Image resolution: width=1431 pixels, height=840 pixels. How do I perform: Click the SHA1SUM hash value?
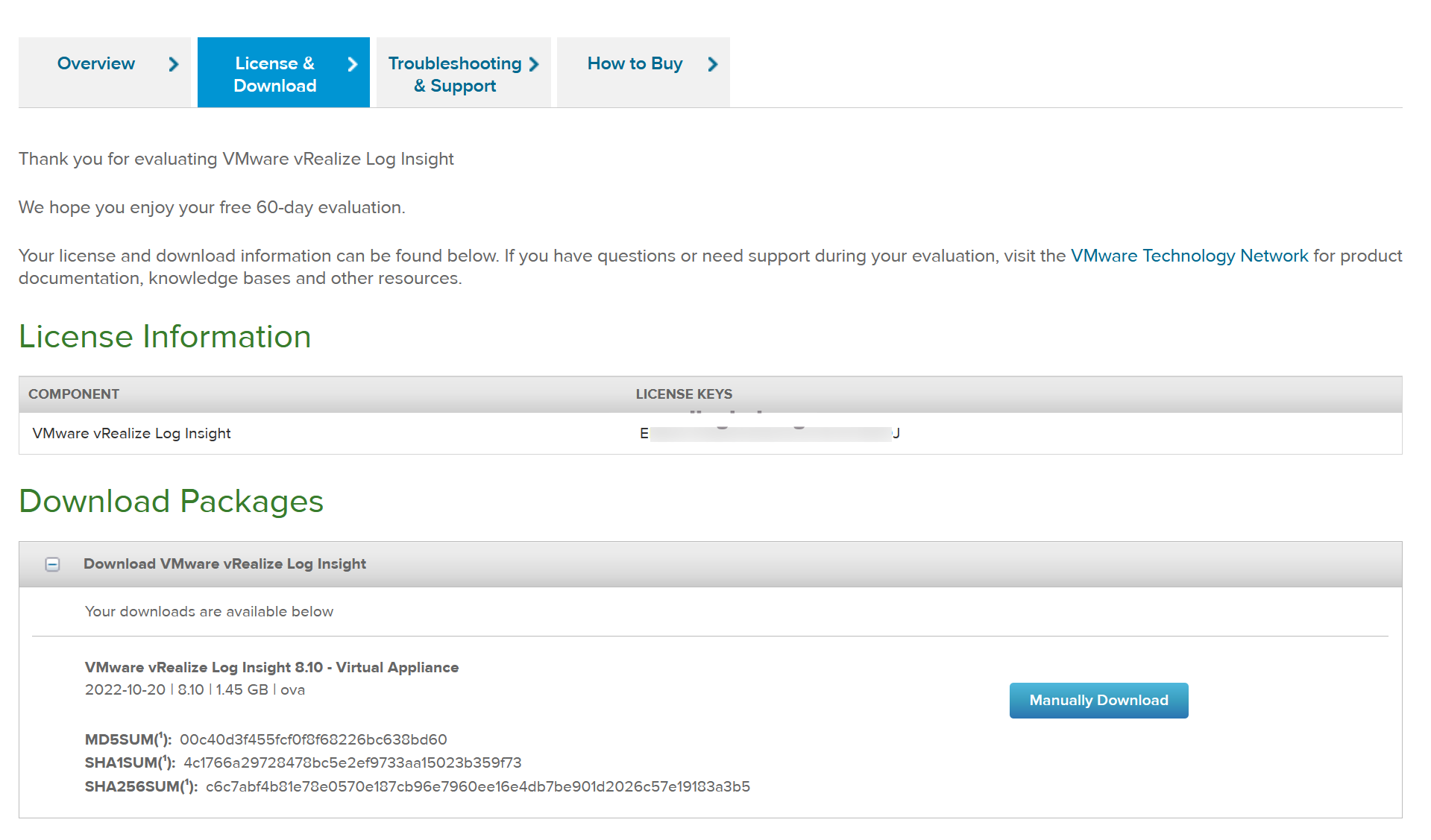tap(352, 762)
